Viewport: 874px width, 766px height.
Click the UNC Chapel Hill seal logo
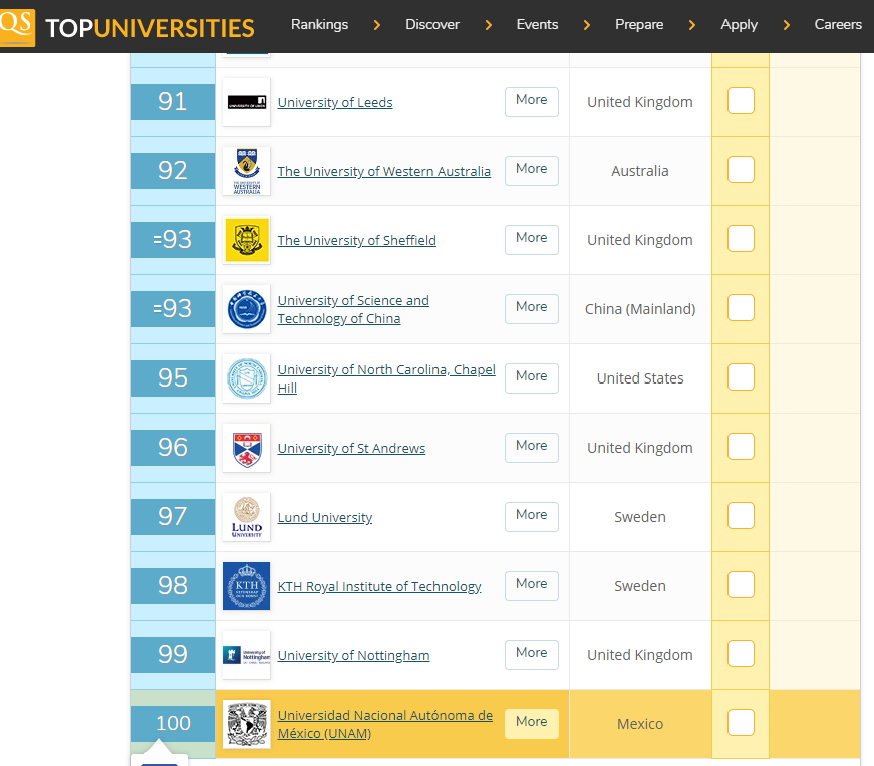click(246, 378)
